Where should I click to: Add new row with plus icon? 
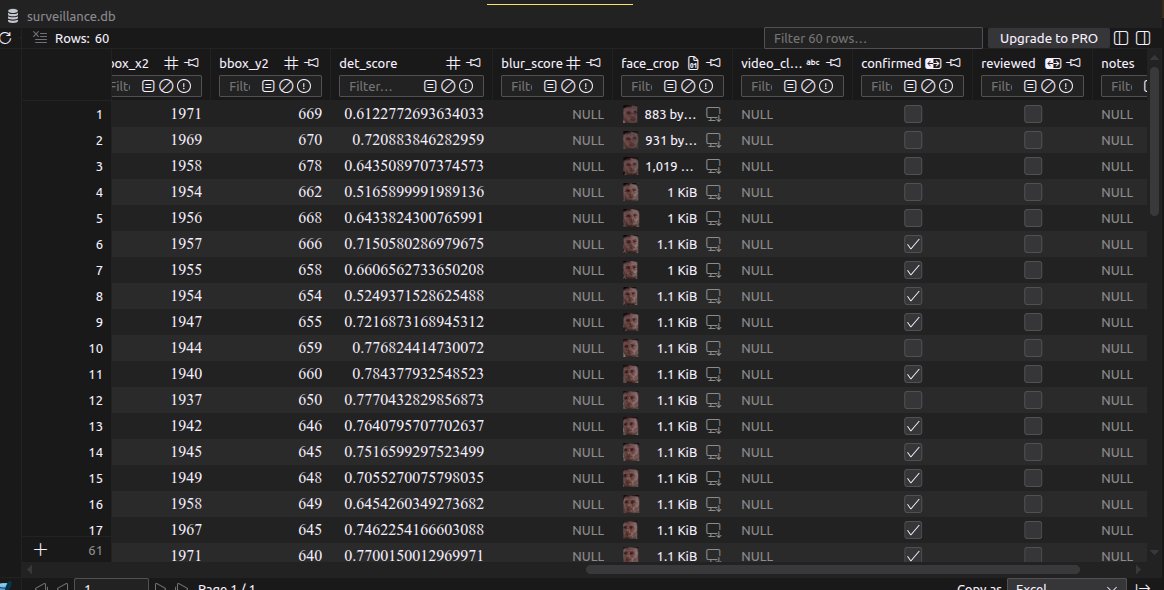click(x=40, y=549)
